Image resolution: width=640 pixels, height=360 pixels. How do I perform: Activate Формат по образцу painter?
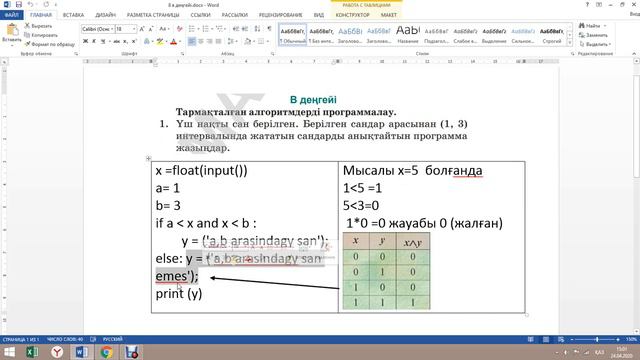pos(49,44)
